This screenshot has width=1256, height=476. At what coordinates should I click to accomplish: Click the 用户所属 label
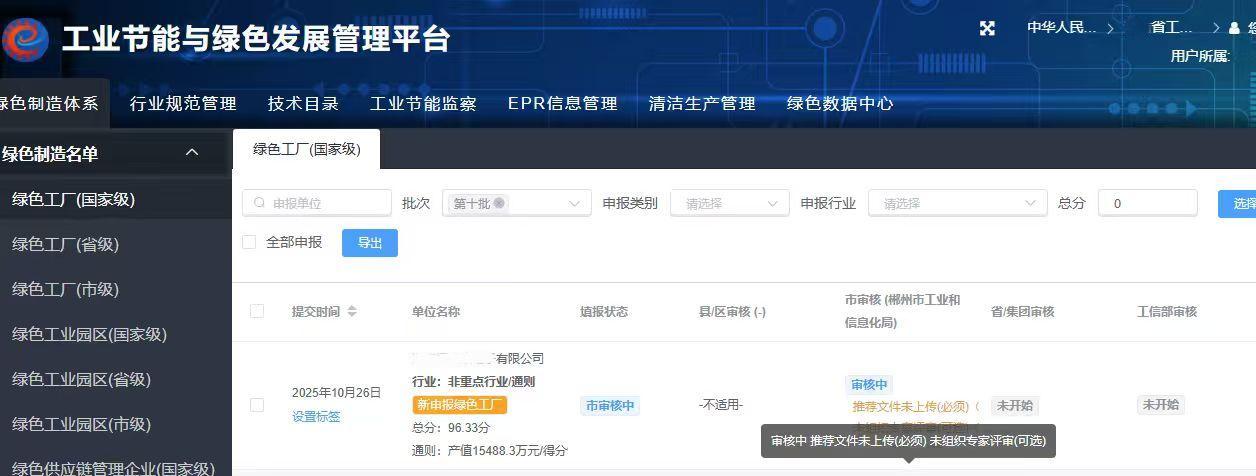1200,56
